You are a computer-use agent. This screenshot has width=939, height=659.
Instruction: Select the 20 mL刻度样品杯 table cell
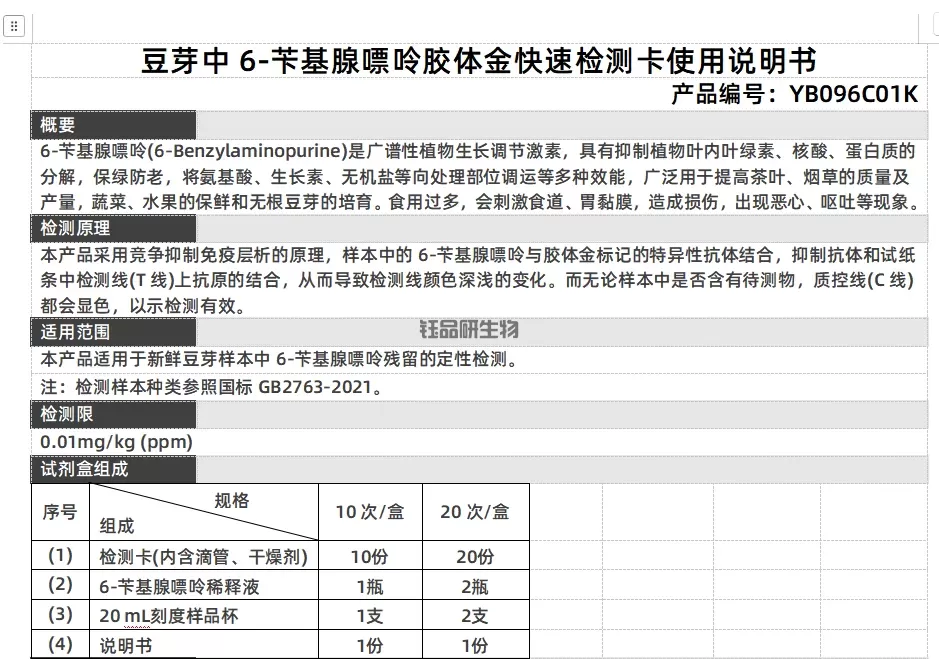pyautogui.click(x=168, y=614)
